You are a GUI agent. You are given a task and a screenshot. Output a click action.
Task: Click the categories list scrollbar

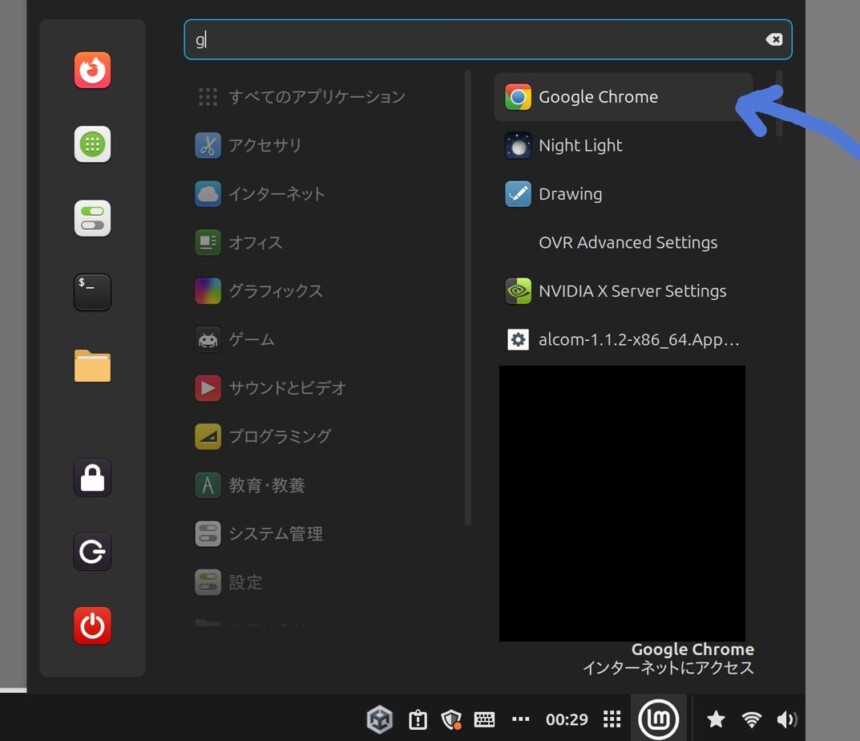pyautogui.click(x=468, y=297)
